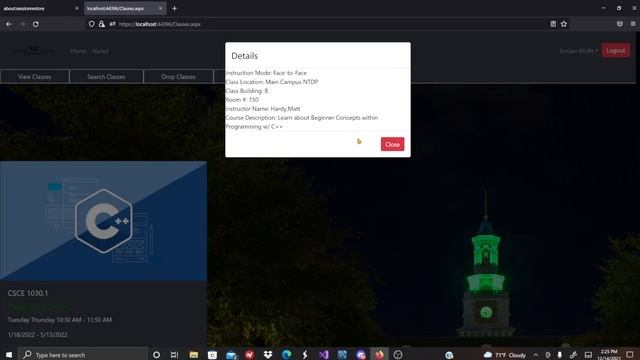Open Dropbox from the taskbar

pos(268,355)
